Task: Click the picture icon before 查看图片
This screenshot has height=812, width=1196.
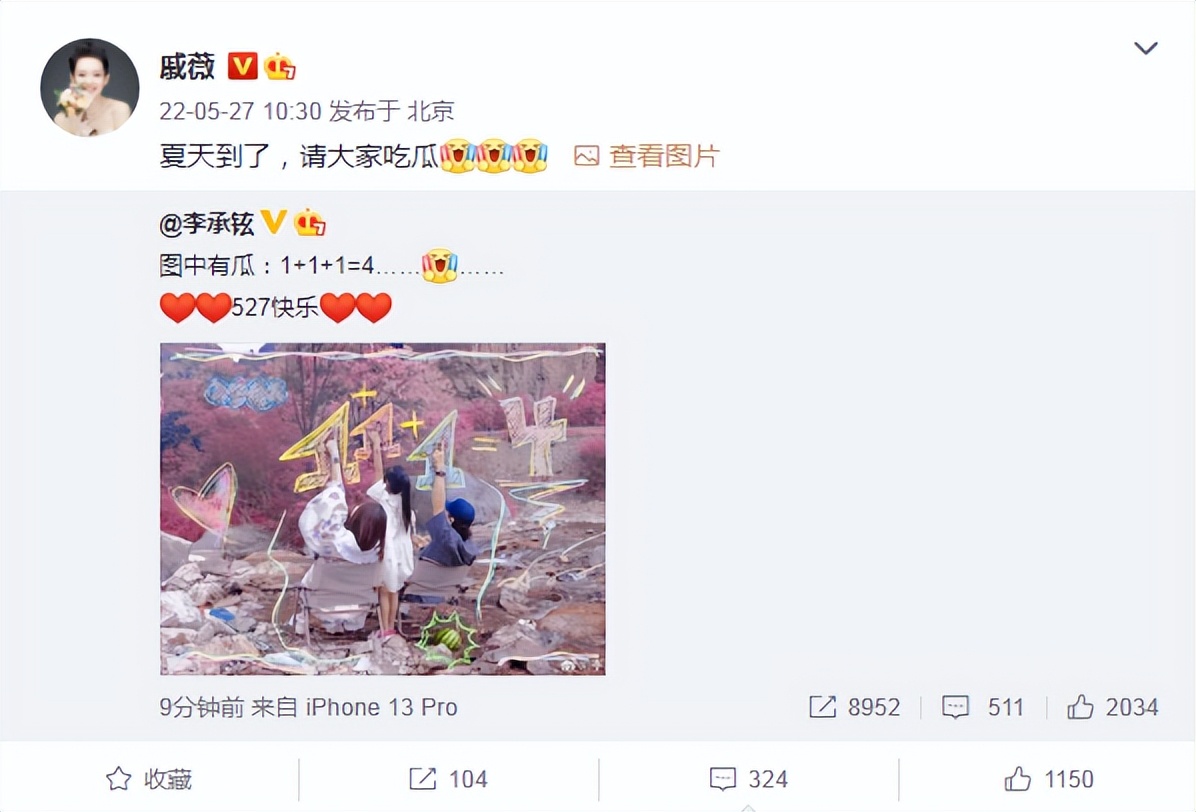Action: coord(587,156)
